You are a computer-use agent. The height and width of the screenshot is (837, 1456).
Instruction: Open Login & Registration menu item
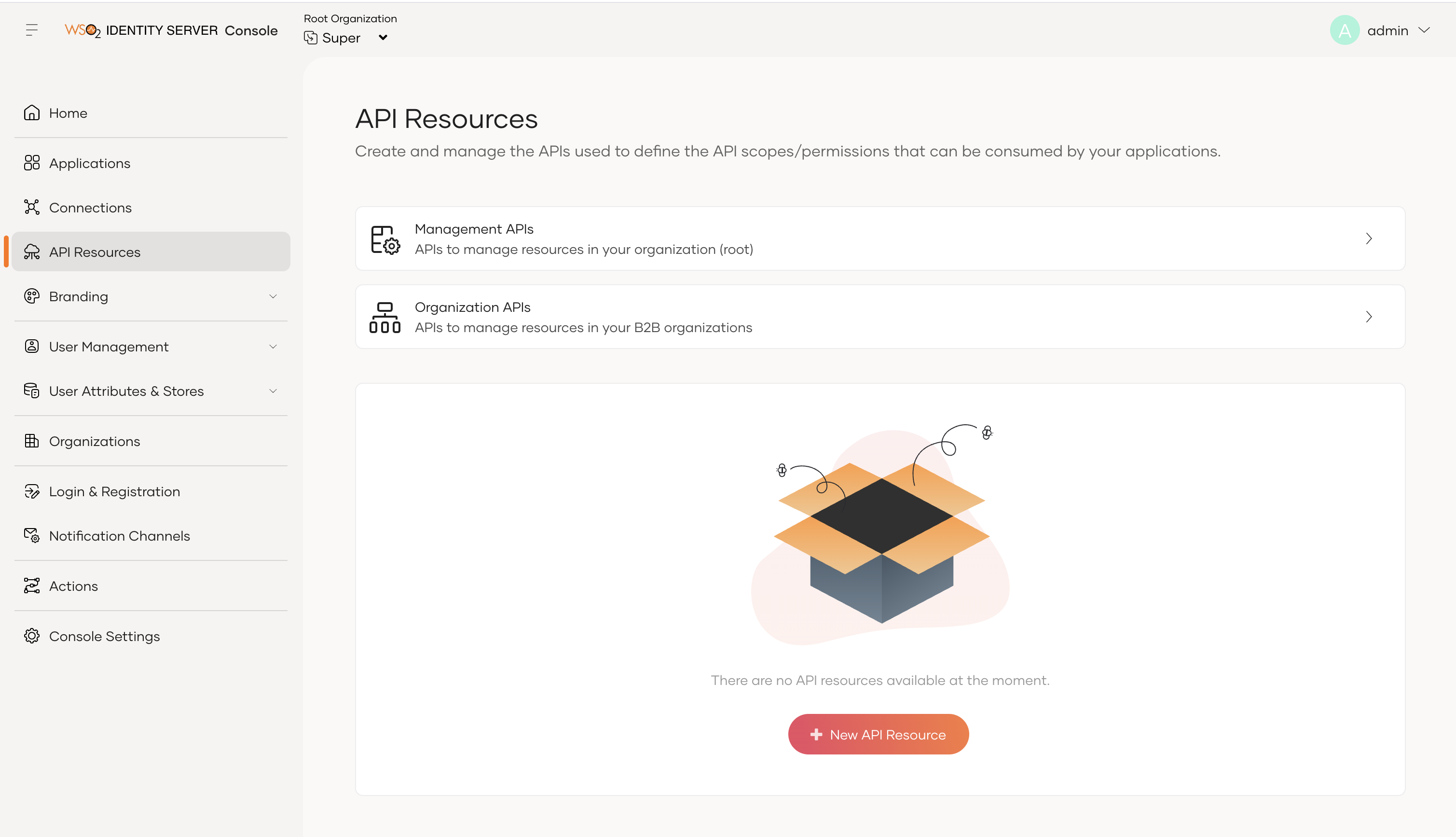coord(114,491)
